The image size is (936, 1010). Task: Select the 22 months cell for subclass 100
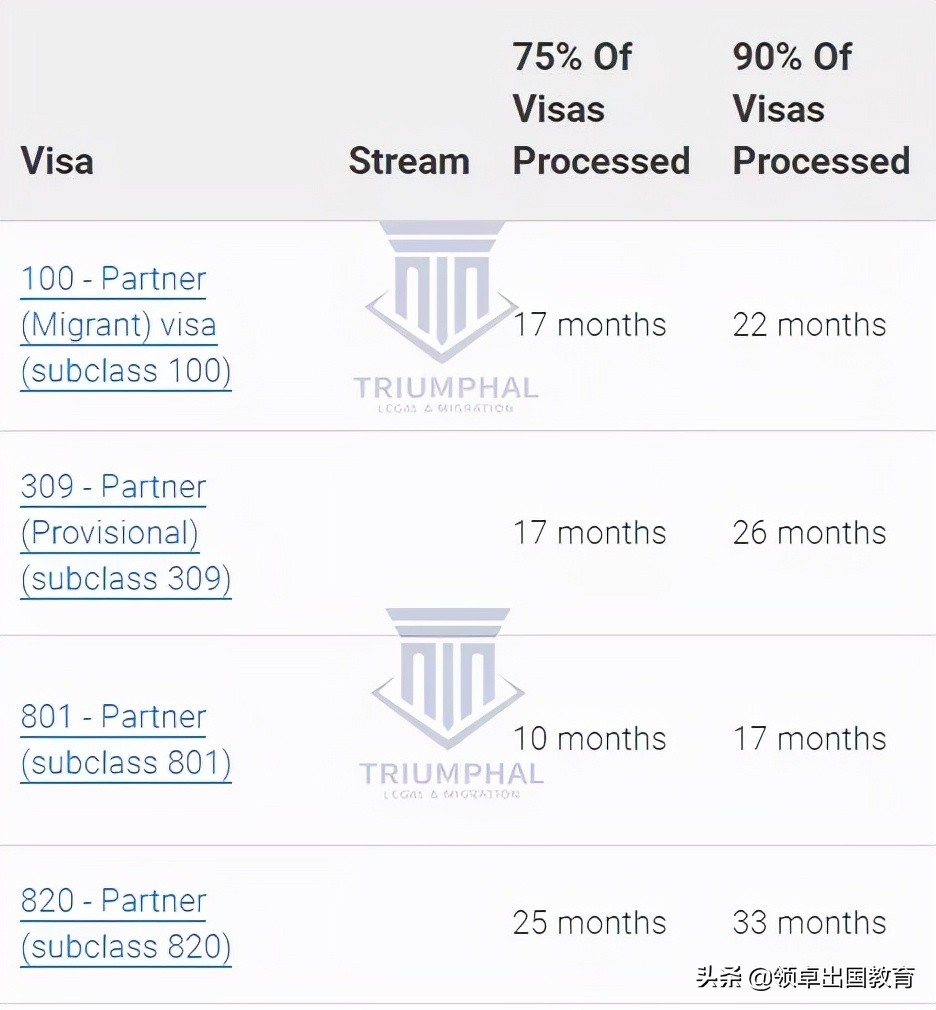810,325
